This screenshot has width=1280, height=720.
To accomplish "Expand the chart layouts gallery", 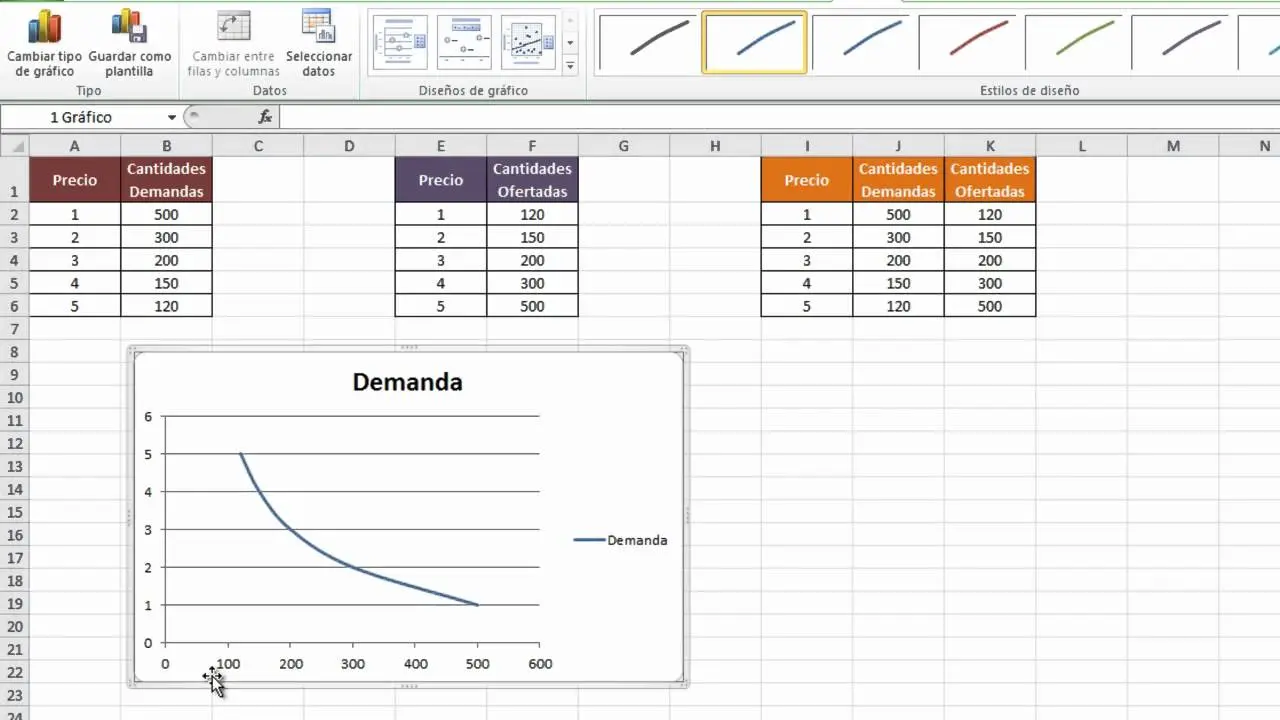I will point(570,66).
